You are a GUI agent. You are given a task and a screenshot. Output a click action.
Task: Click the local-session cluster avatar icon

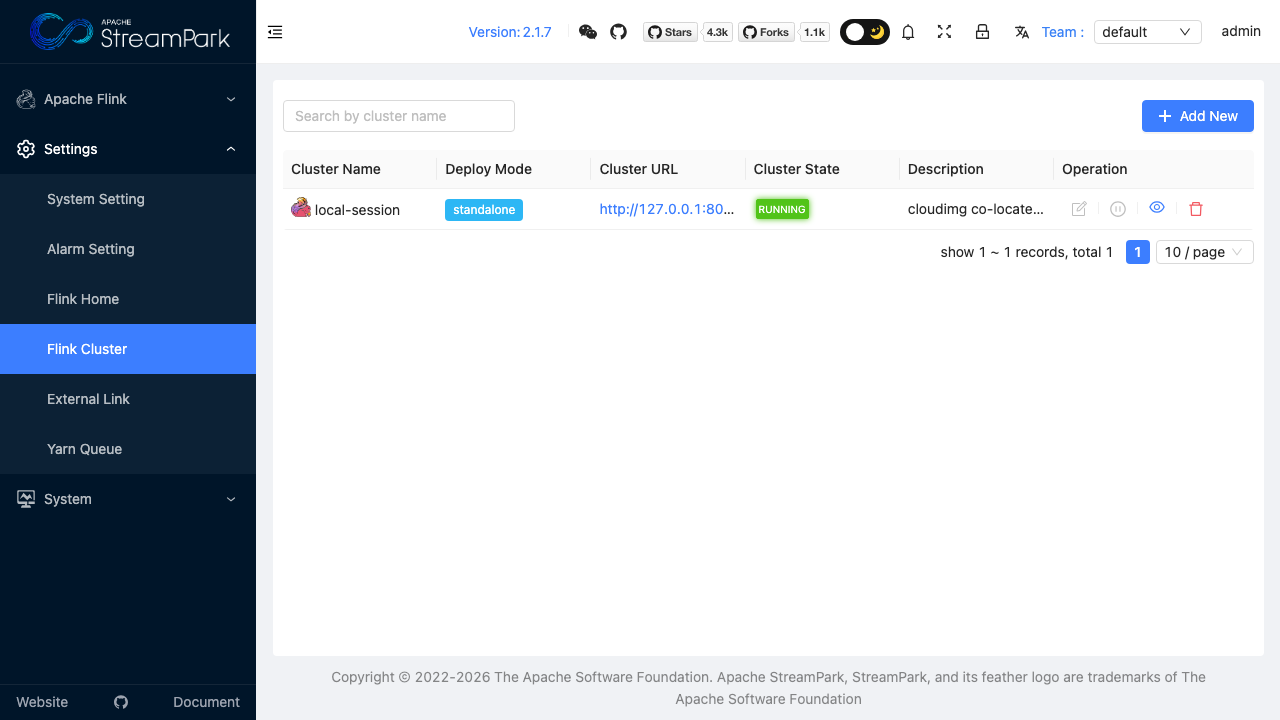[301, 208]
